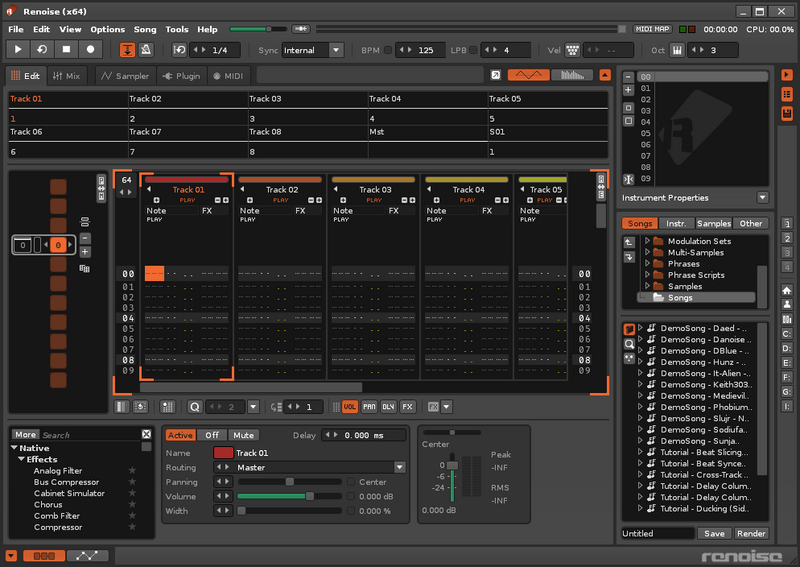Expand the Phrase Scripts folder
The height and width of the screenshot is (567, 800).
coord(647,275)
